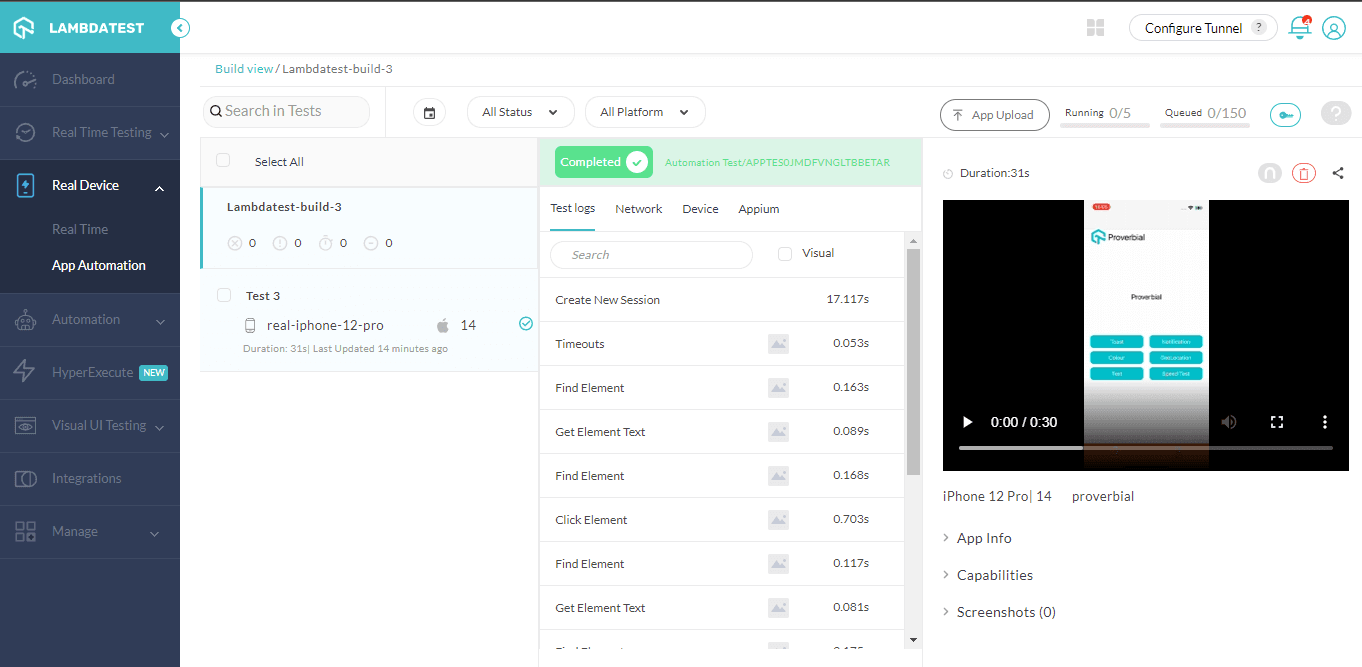Screen dimensions: 1362x667
Task: Open the All Platform dropdown
Action: (x=645, y=112)
